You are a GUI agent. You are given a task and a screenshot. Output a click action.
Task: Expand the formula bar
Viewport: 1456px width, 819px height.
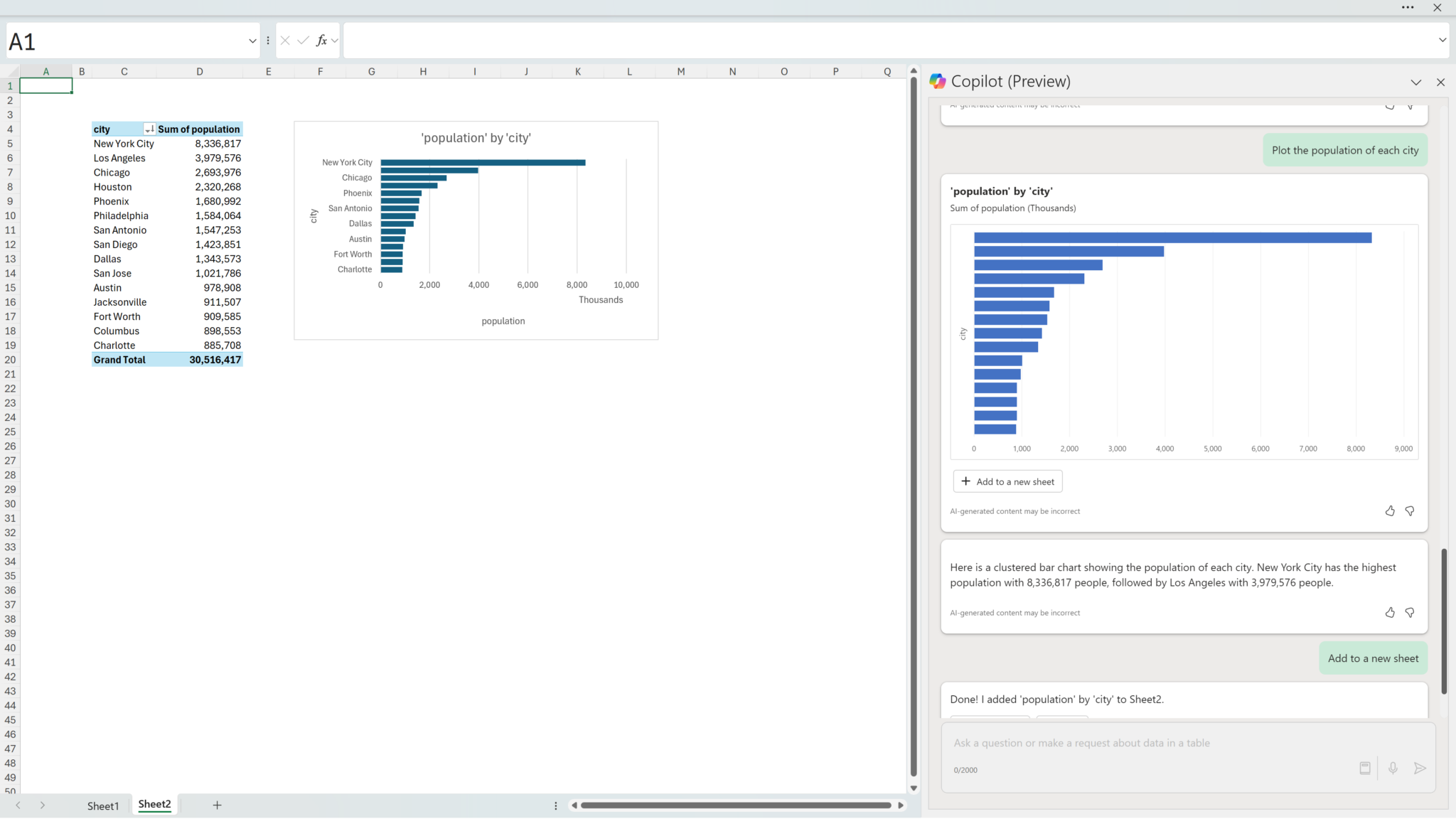1442,40
